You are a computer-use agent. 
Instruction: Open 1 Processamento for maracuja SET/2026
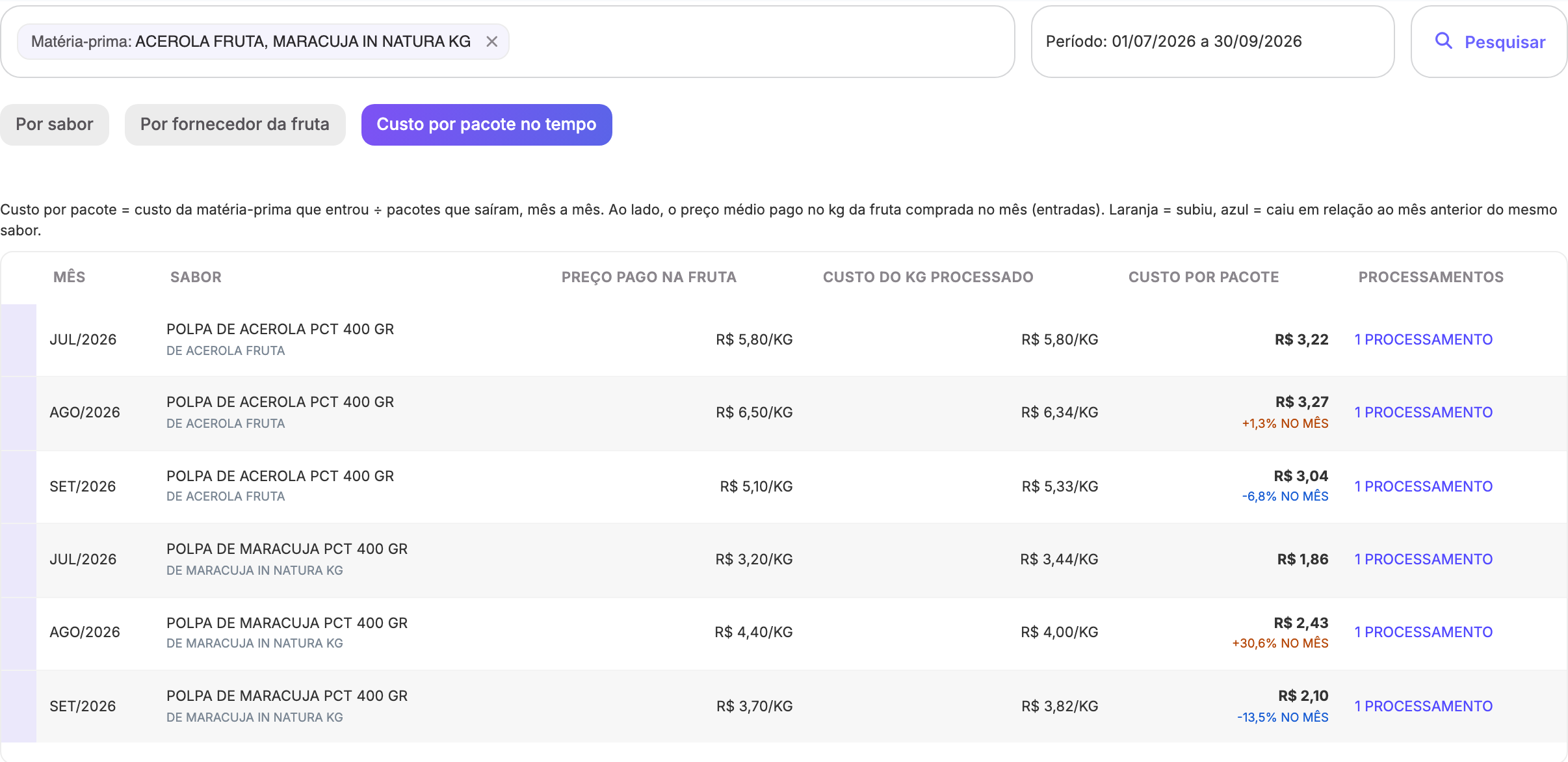point(1423,706)
